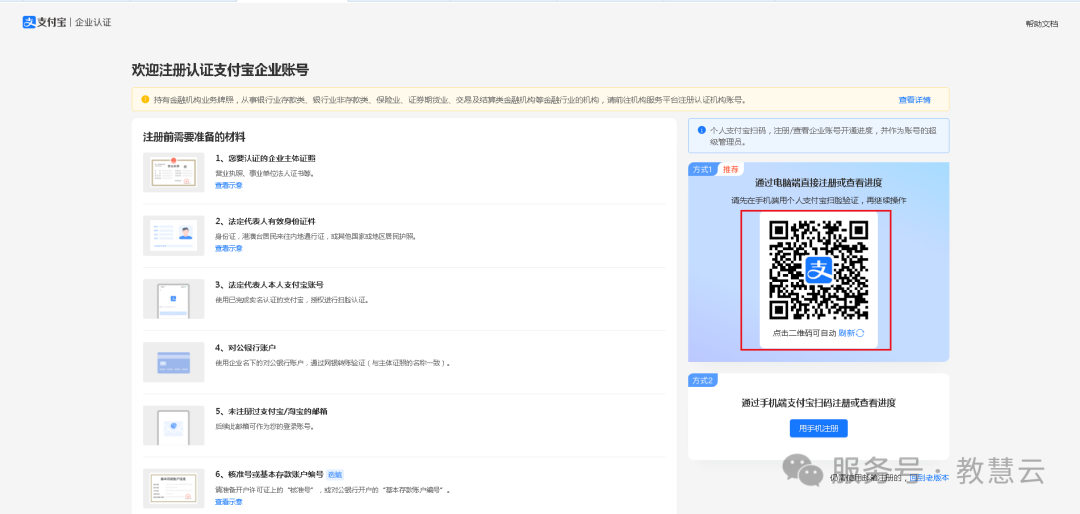1080x514 pixels.
Task: Click the 刷新 link below the QR code
Action: pyautogui.click(x=846, y=333)
